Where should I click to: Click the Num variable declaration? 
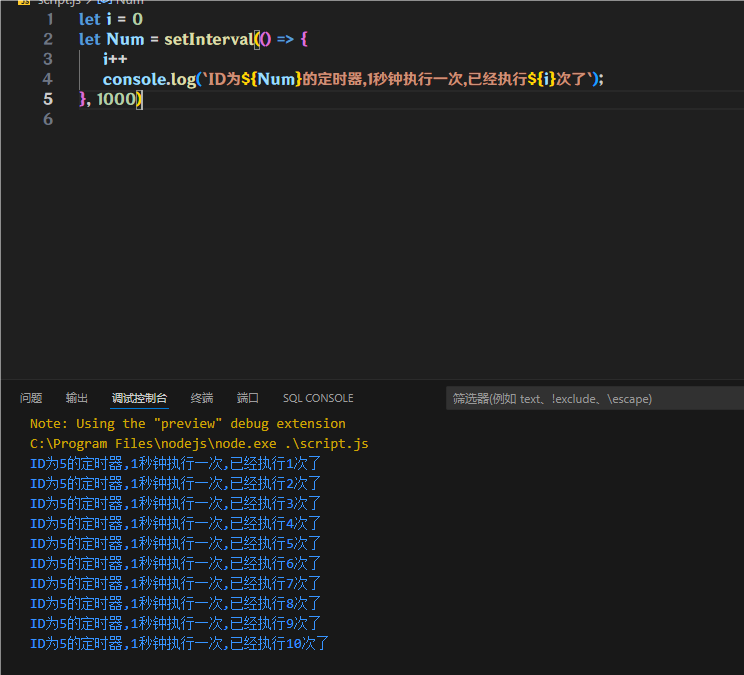125,39
